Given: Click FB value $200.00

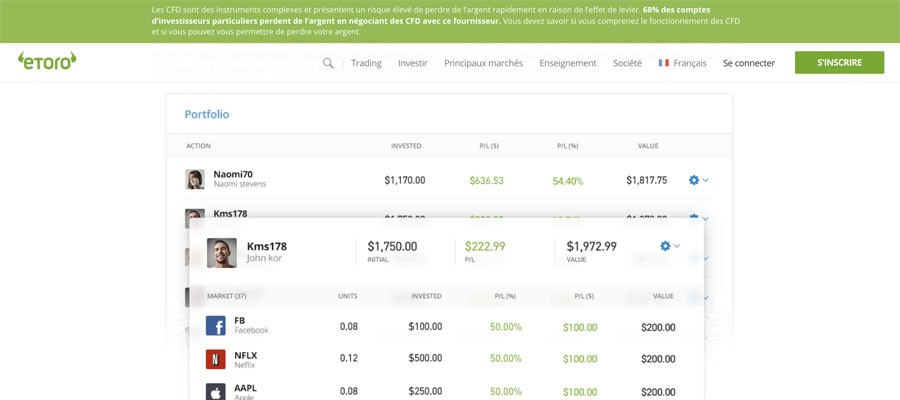Looking at the screenshot, I should coord(658,328).
